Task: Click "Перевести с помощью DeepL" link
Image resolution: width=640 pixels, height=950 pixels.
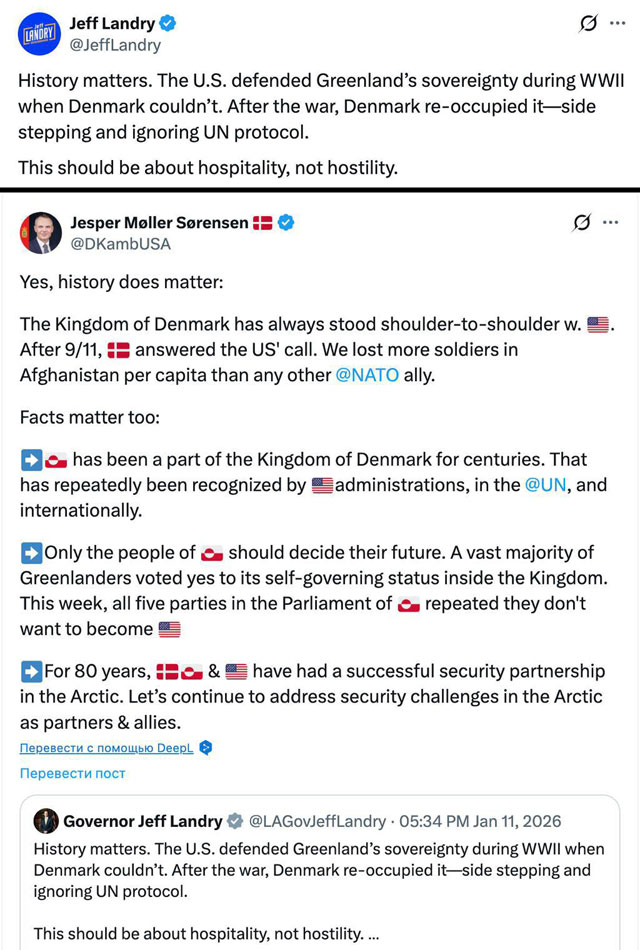Action: [x=107, y=748]
